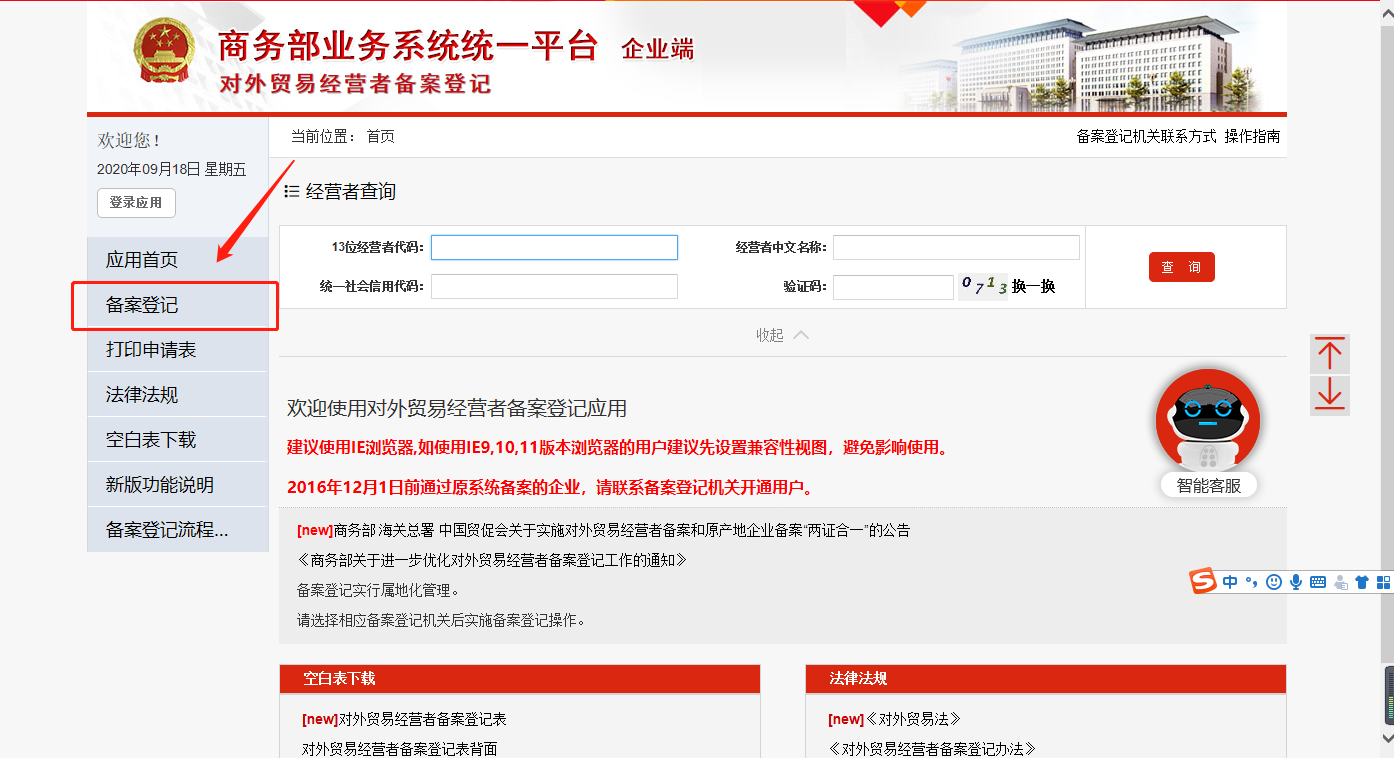Click the 13位经营者代码 input field
1394x758 pixels.
pos(553,247)
